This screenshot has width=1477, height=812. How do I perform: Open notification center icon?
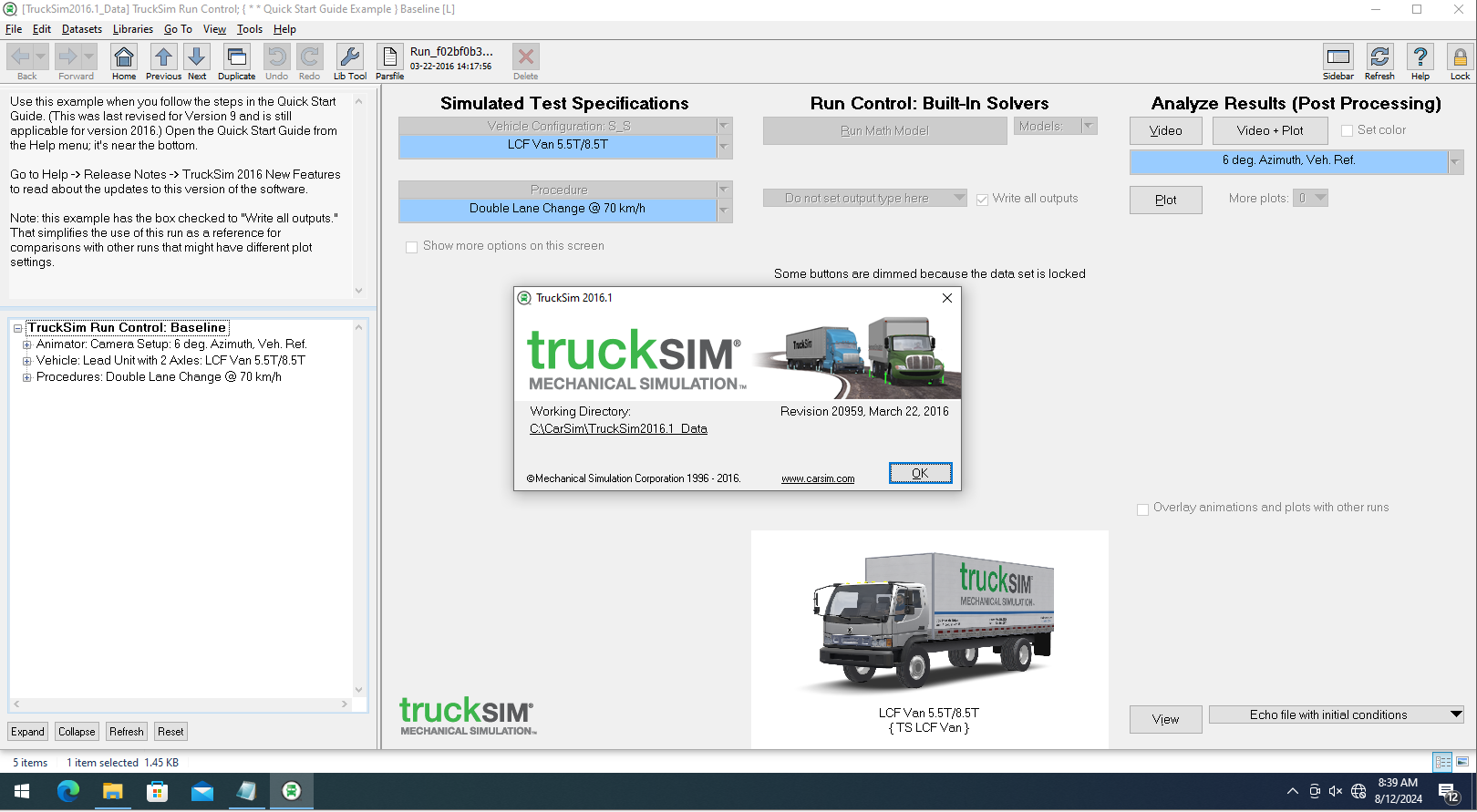tap(1449, 792)
